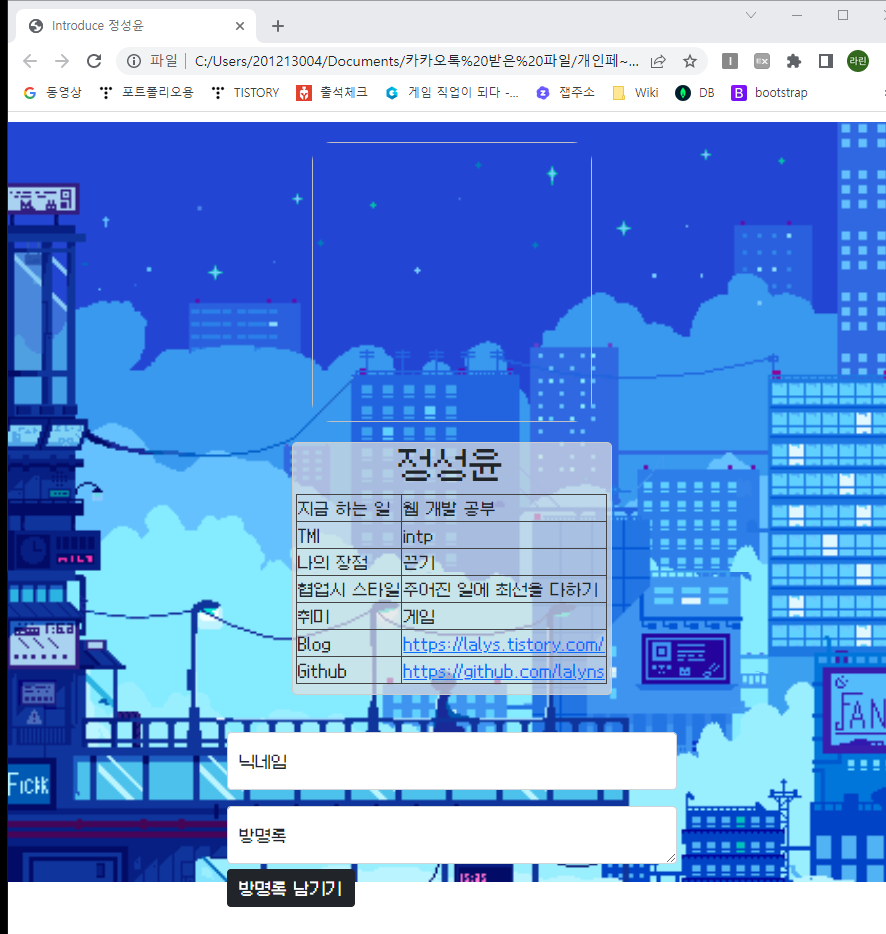Open the first dark square extension icon
This screenshot has width=886, height=934.
[x=730, y=61]
